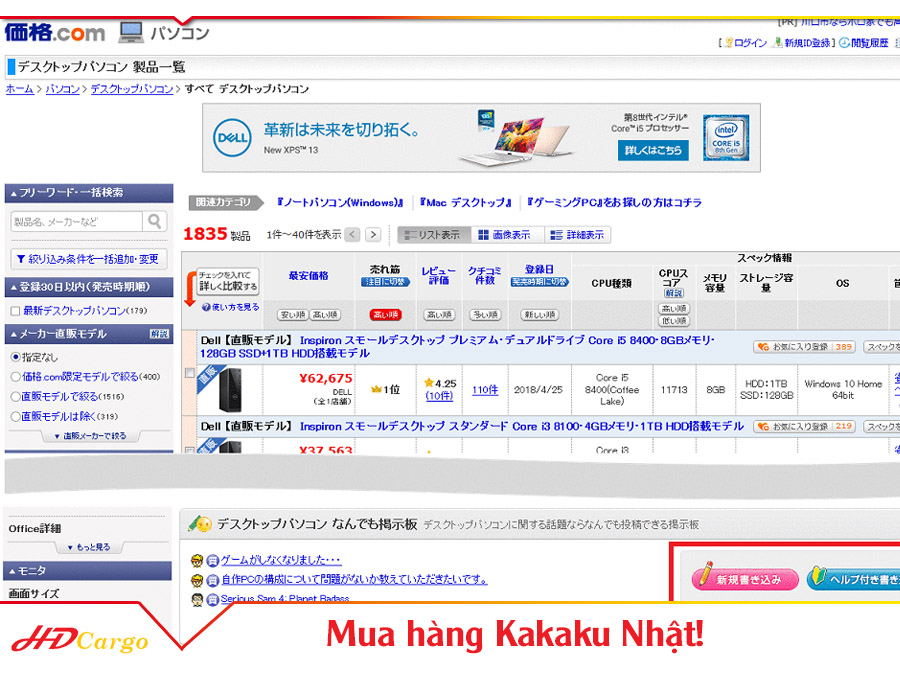Toggle 注目に切替 under 売れ筋
The height and width of the screenshot is (675, 900).
(385, 282)
